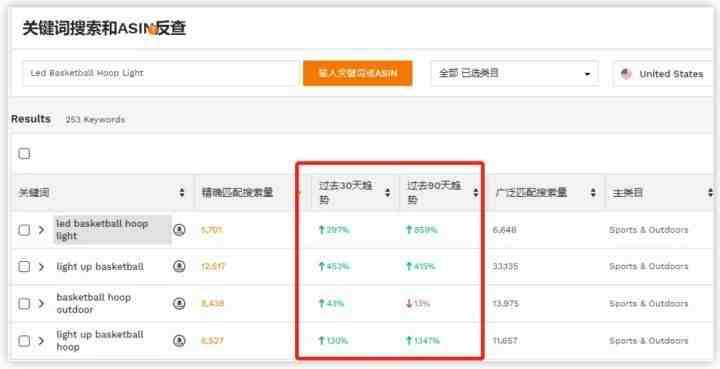Viewport: 720px width, 369px height.
Task: Click the keyword search input field
Action: pos(161,73)
